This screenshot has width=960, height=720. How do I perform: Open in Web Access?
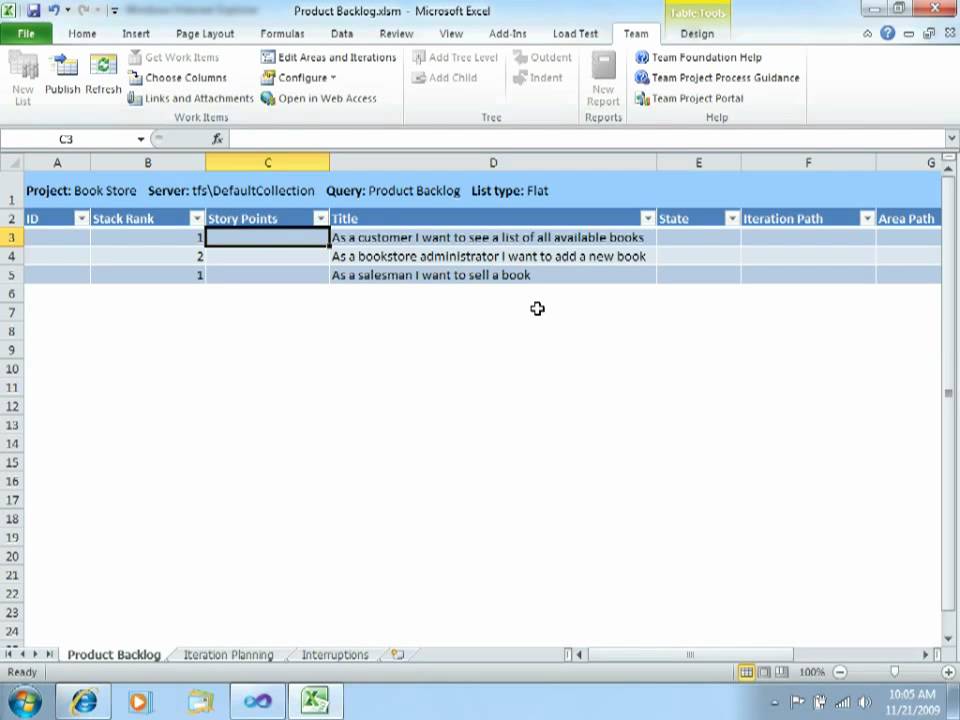(x=318, y=99)
